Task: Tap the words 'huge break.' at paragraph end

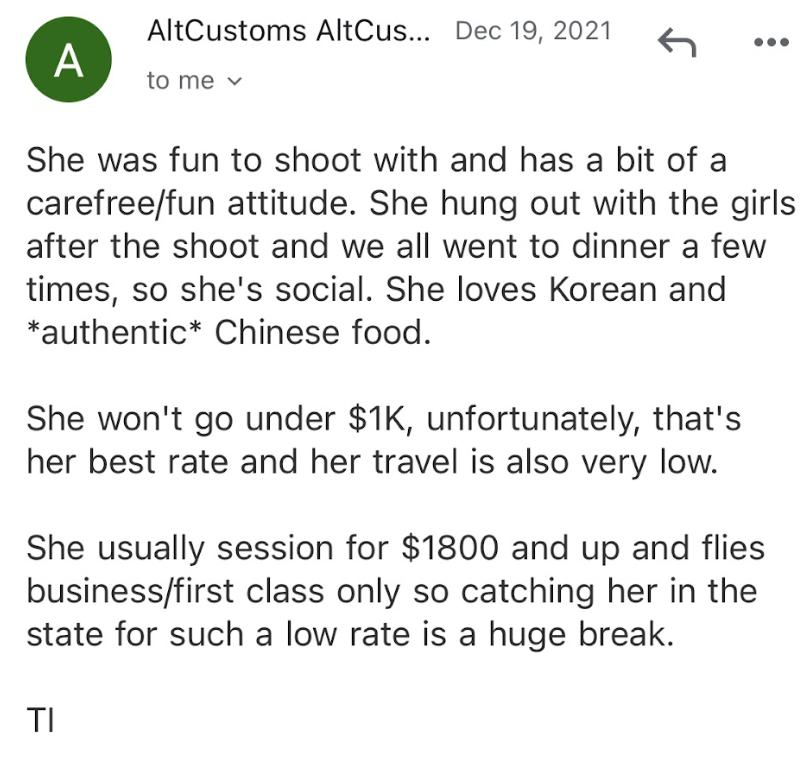Action: (581, 635)
